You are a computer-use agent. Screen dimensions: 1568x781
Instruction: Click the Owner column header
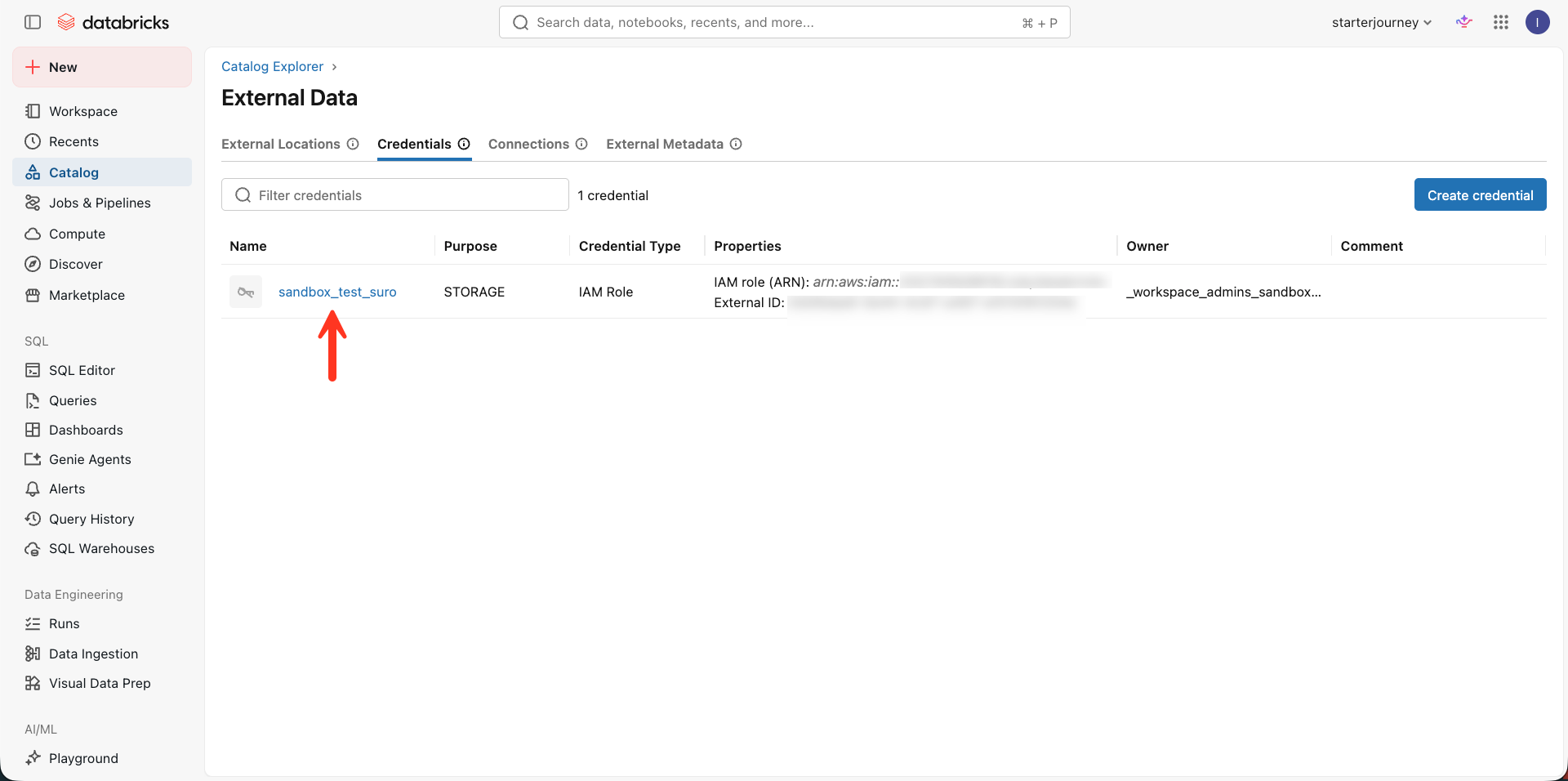click(1147, 246)
